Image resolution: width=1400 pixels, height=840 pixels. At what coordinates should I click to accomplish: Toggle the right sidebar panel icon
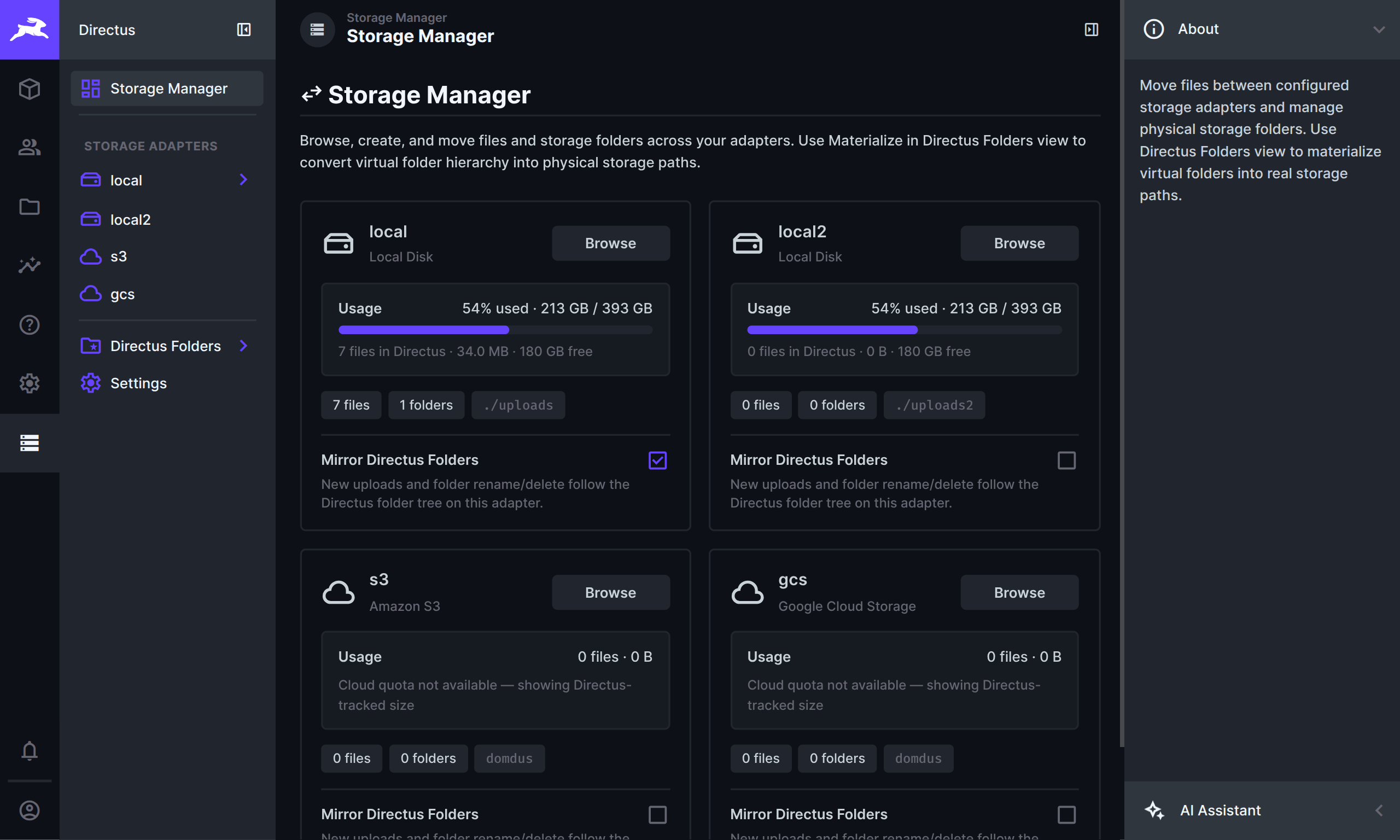[1091, 30]
